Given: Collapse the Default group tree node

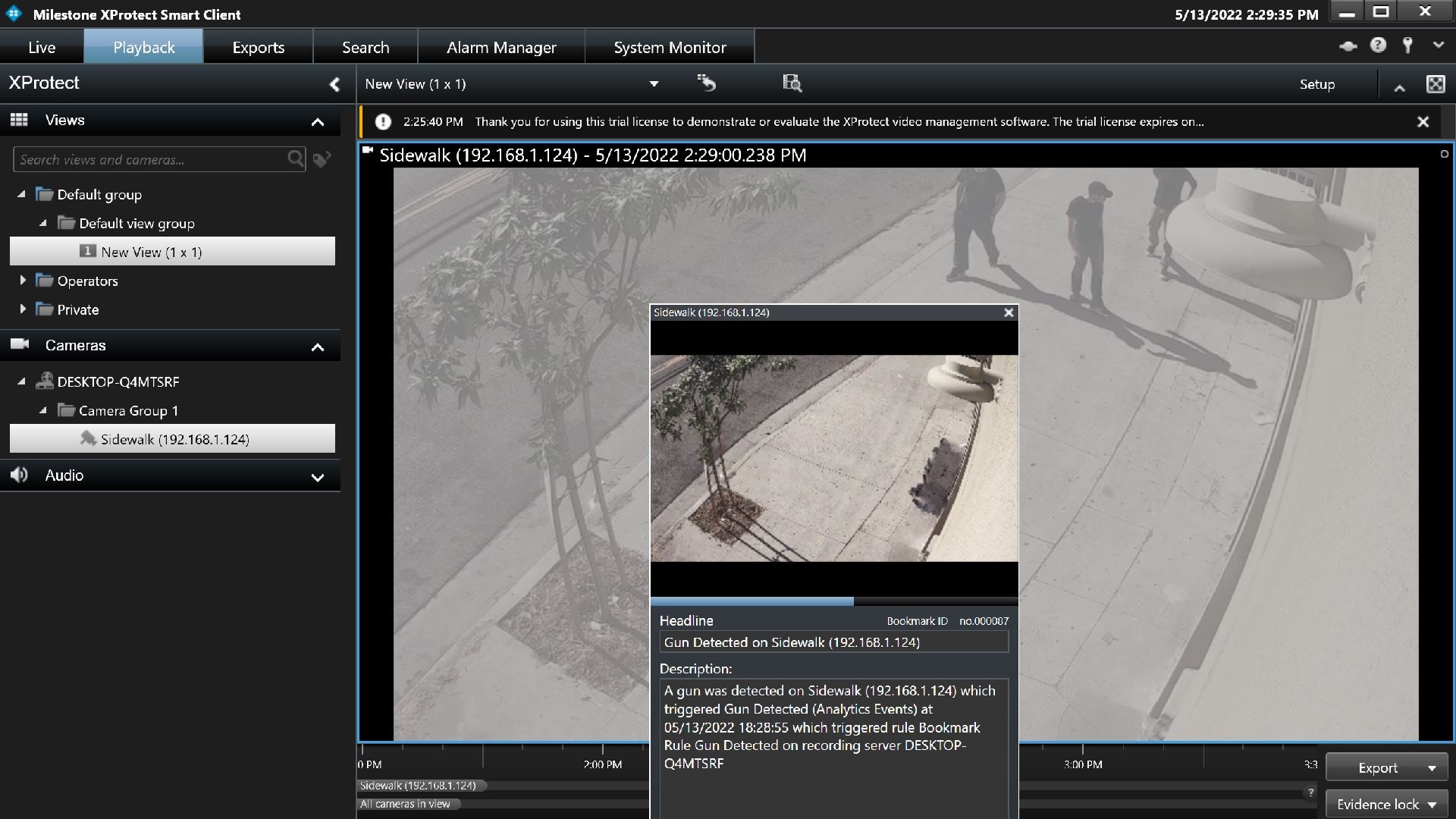Looking at the screenshot, I should click(21, 194).
